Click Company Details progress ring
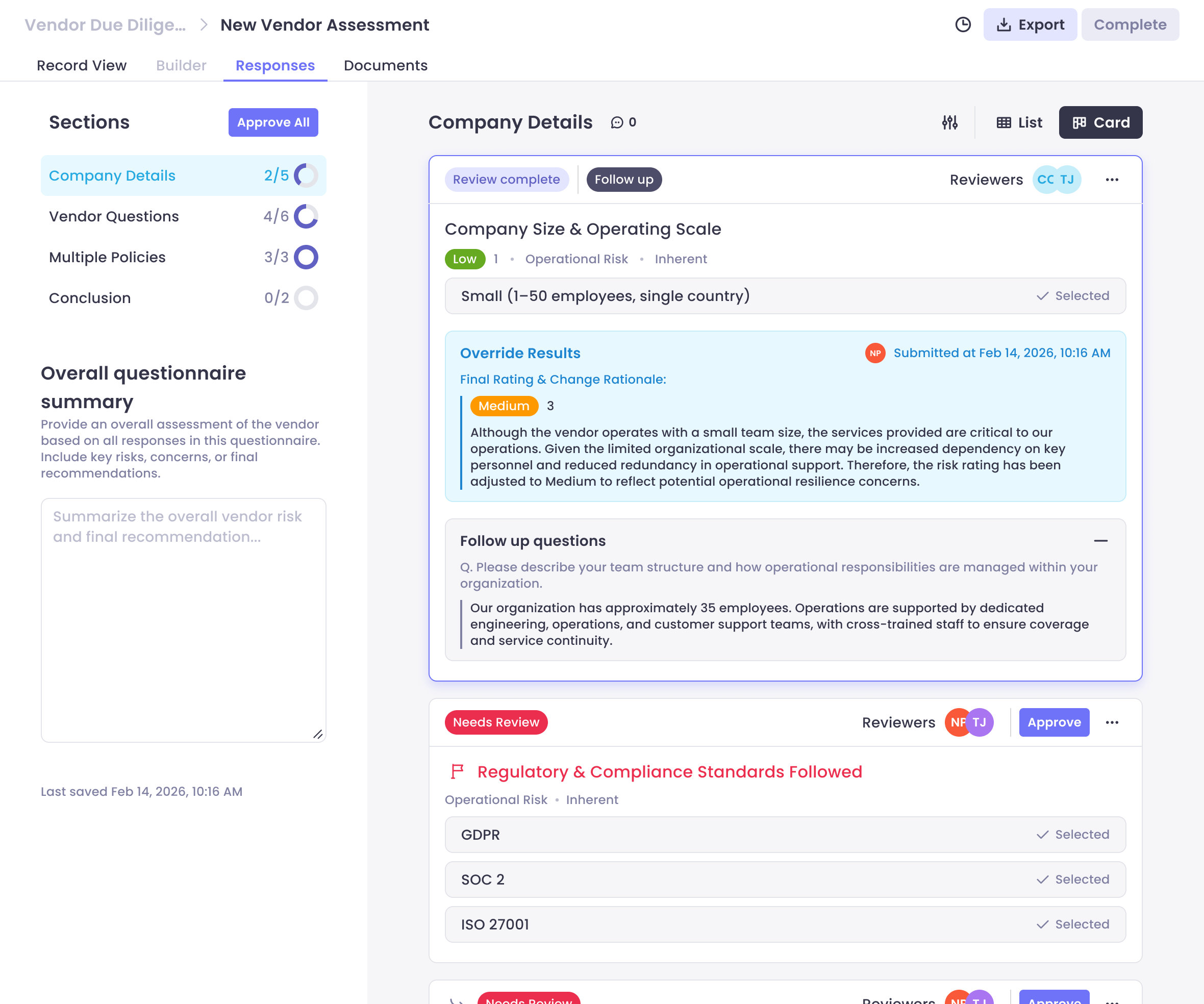 (306, 175)
